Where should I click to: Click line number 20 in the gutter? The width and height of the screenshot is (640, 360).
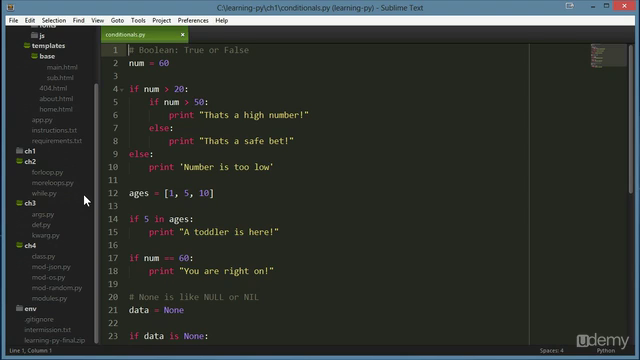113,297
